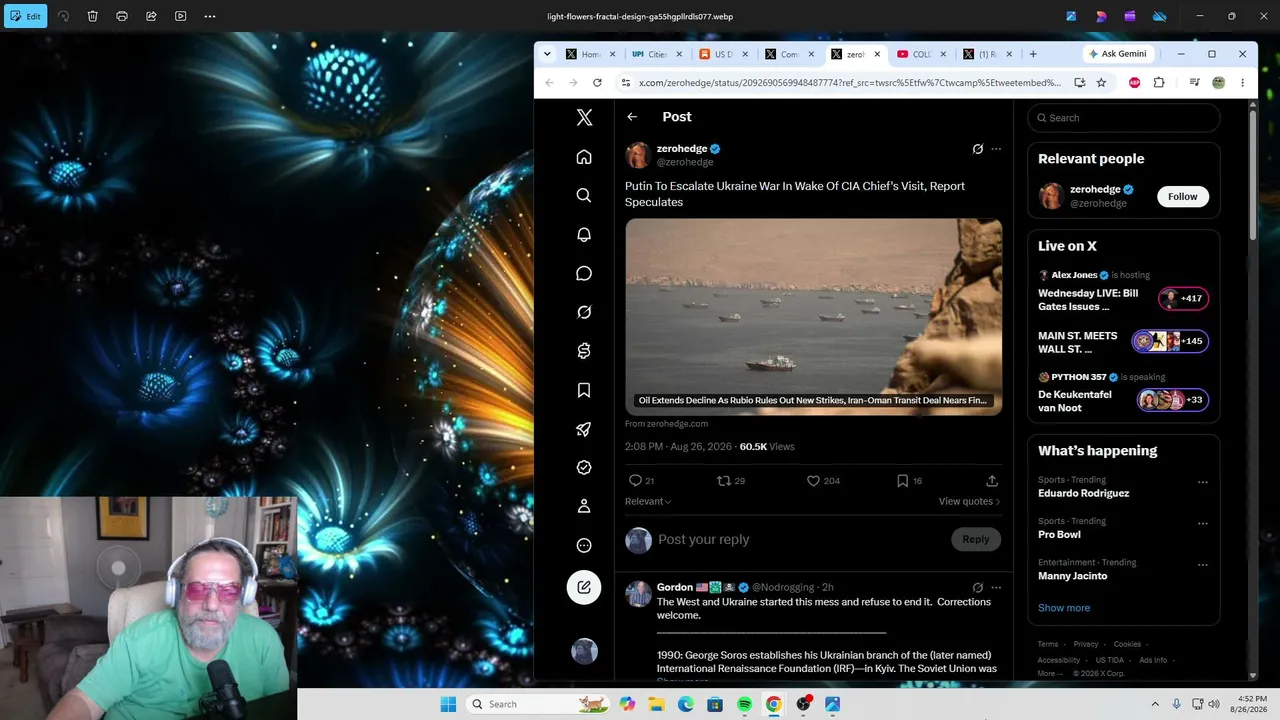This screenshot has height=720, width=1280.
Task: Open the article image card from zerohedge.com
Action: coord(814,316)
